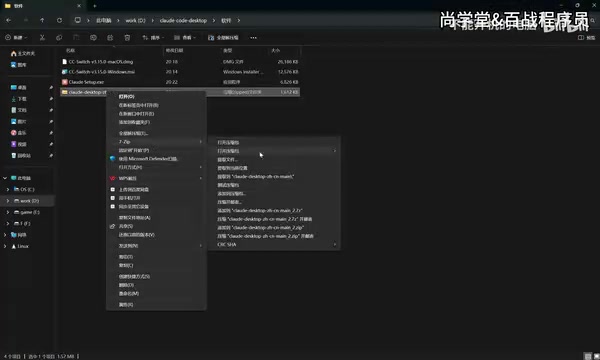Go up one folder level with Up arrow
Viewport: 600px width, 360px height.
click(42, 20)
